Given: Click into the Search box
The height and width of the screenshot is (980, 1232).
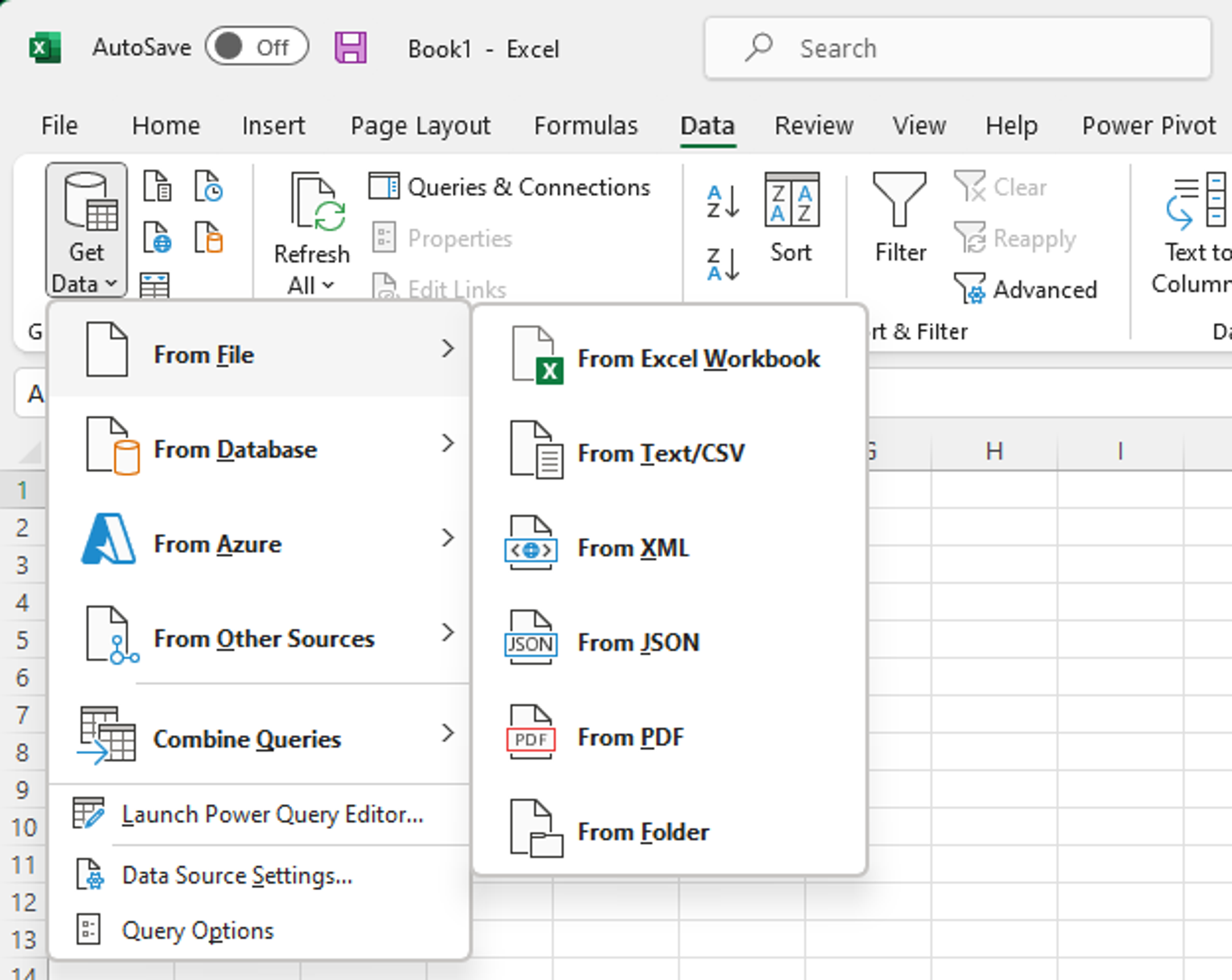Looking at the screenshot, I should 957,48.
